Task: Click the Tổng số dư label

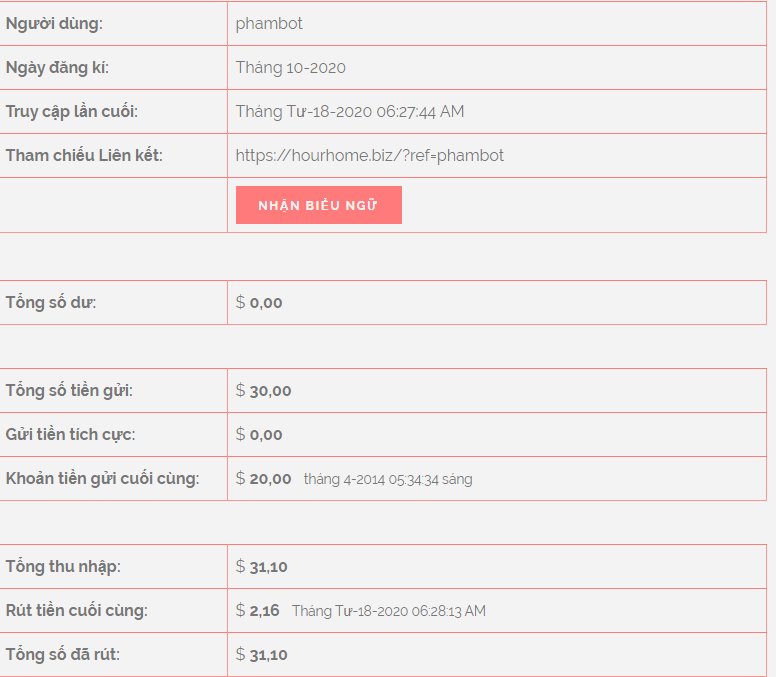Action: pos(51,302)
